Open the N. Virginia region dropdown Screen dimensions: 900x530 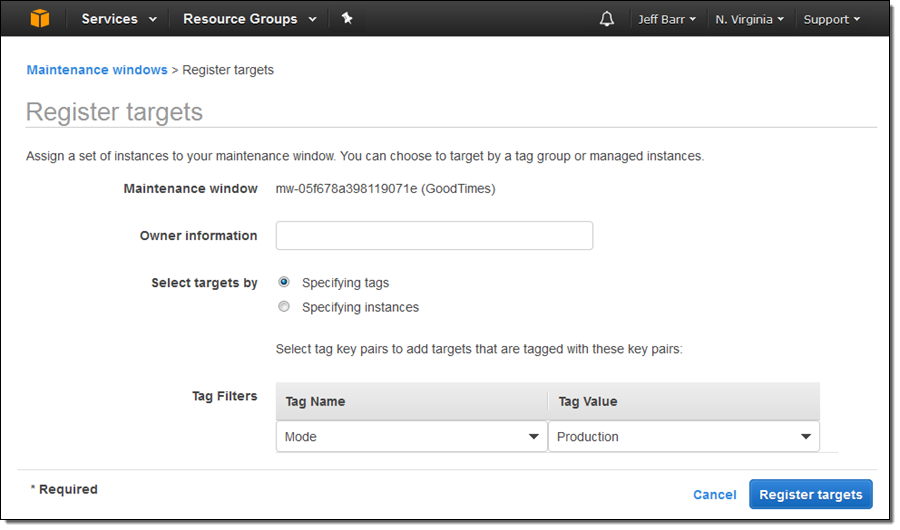(749, 19)
